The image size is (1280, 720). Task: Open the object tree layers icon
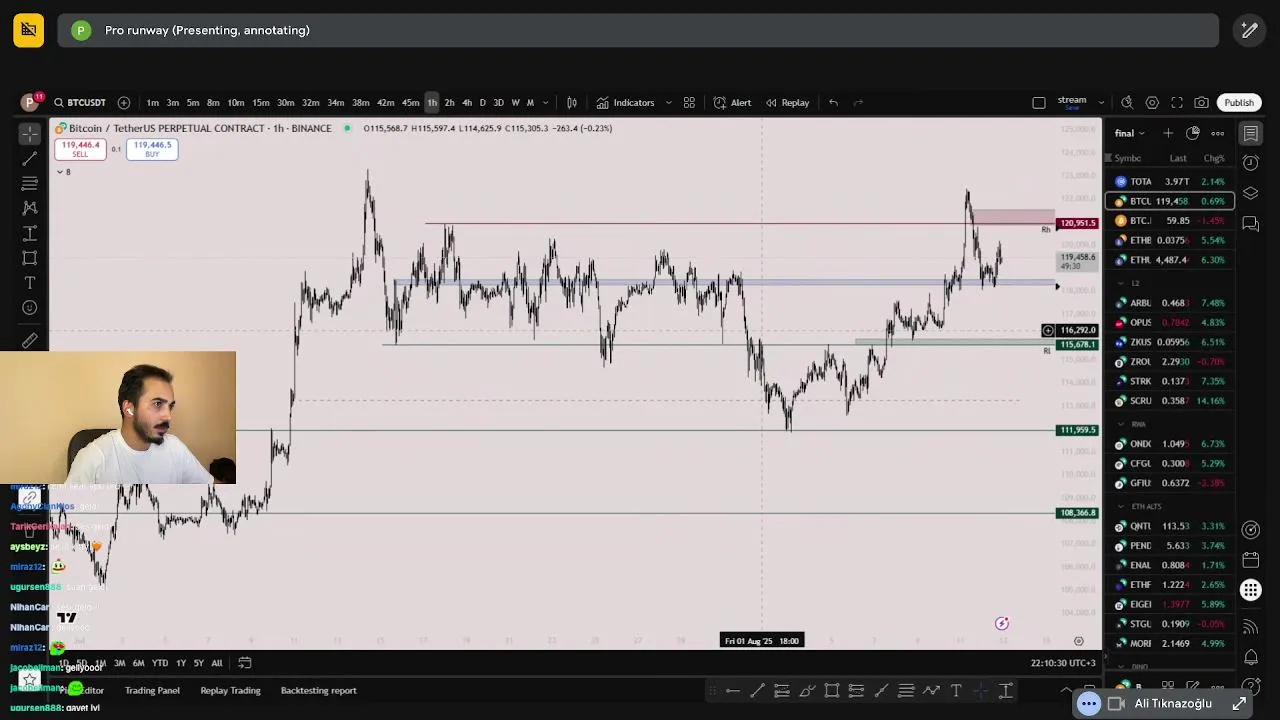[1251, 193]
